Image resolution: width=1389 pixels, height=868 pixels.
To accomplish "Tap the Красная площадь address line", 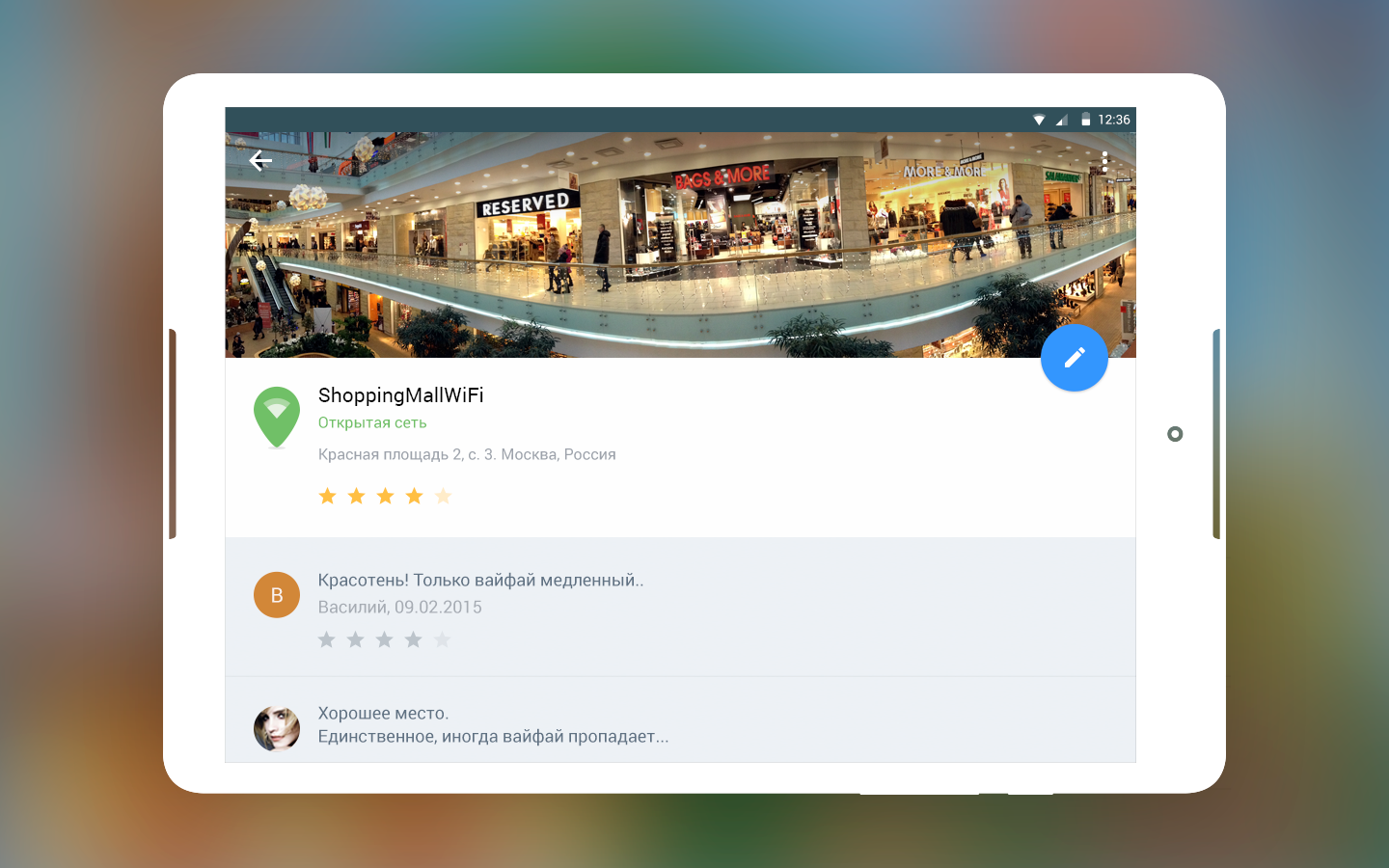I will pos(467,454).
